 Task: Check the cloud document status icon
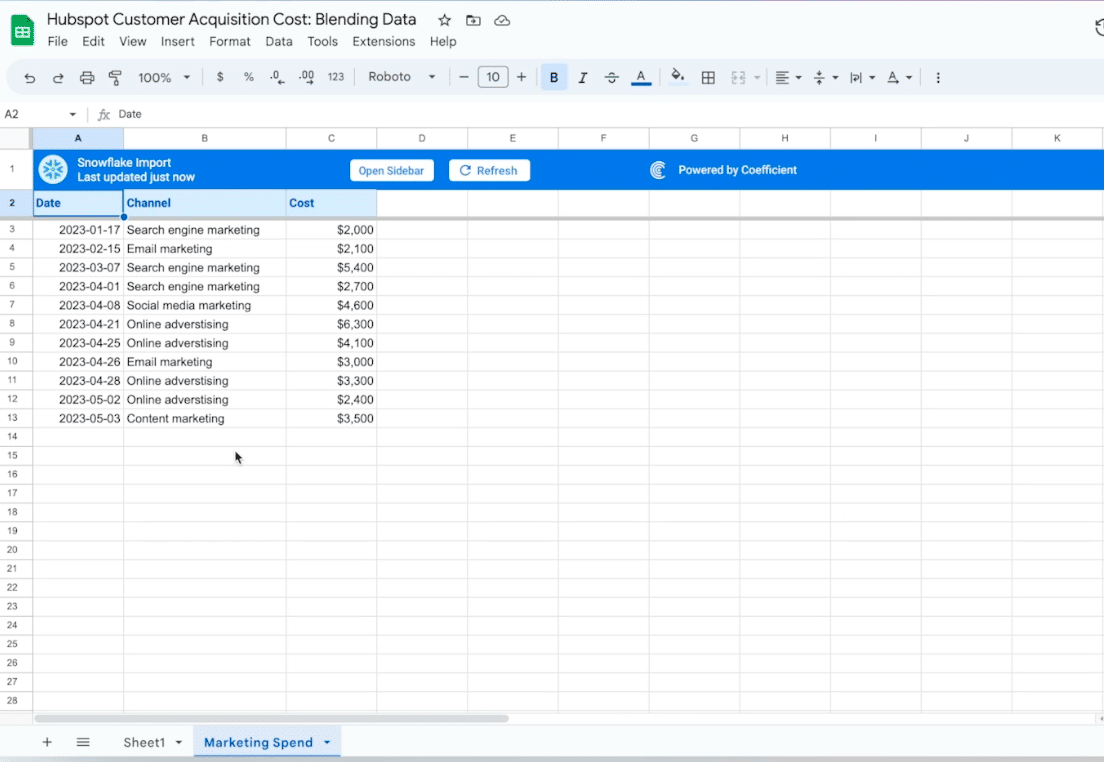pos(502,20)
